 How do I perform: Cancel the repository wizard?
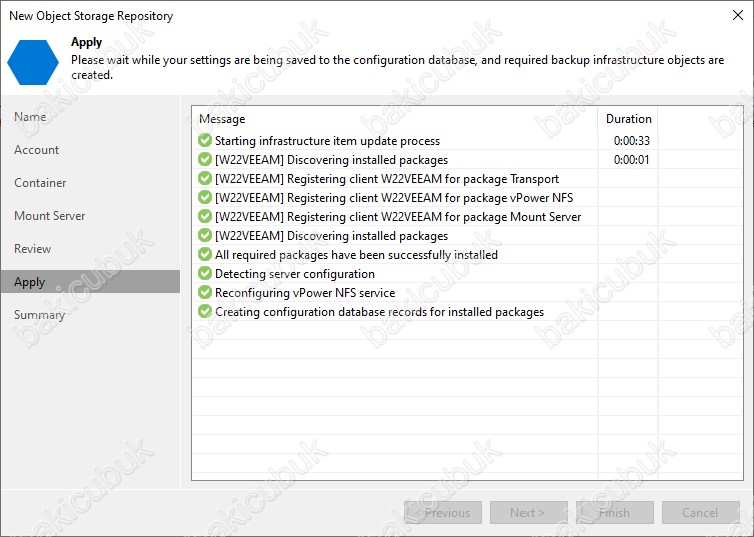[701, 513]
